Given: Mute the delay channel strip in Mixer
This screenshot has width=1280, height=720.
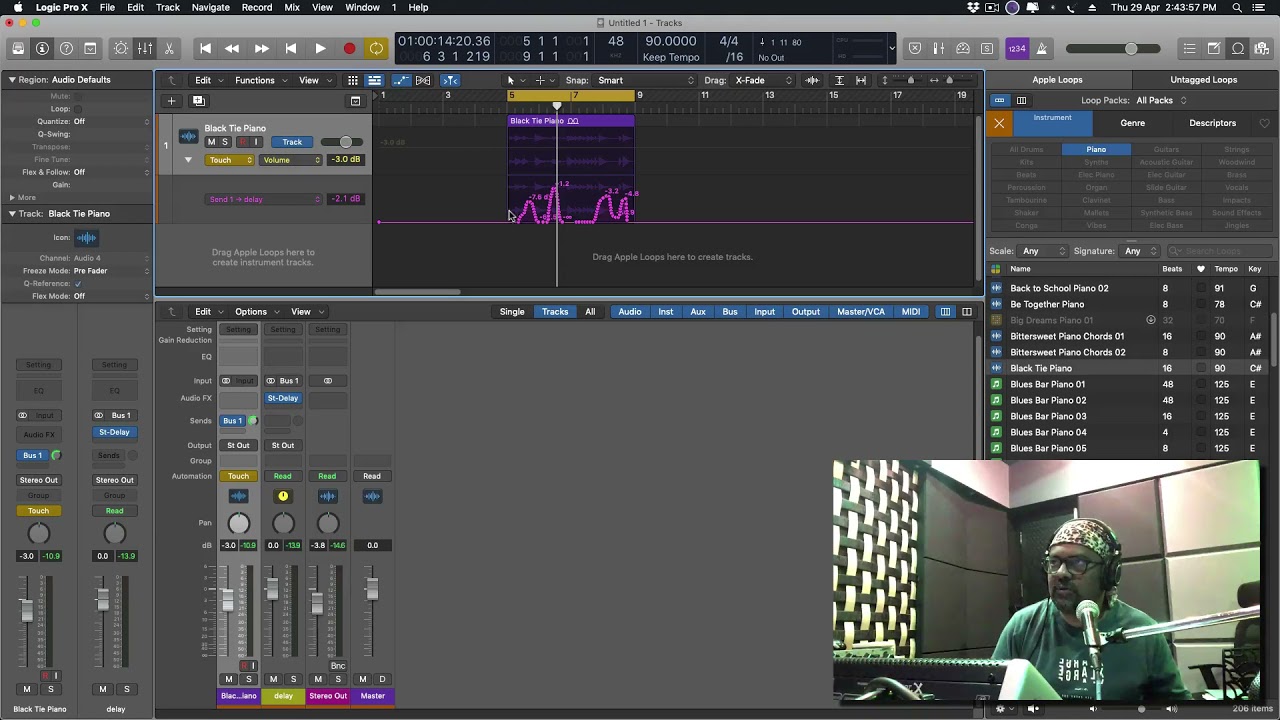Looking at the screenshot, I should [x=273, y=679].
